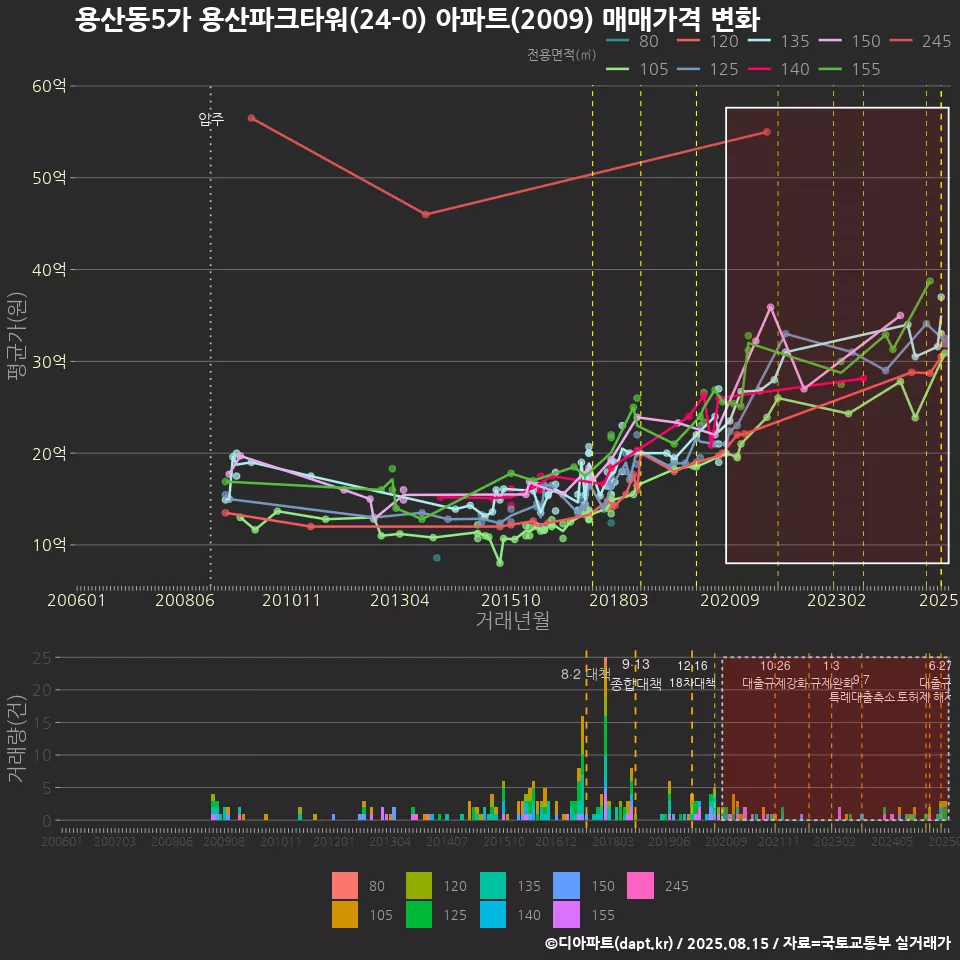Image resolution: width=960 pixels, height=960 pixels.
Task: Click the 입주 move-in marker label
Action: 211,119
